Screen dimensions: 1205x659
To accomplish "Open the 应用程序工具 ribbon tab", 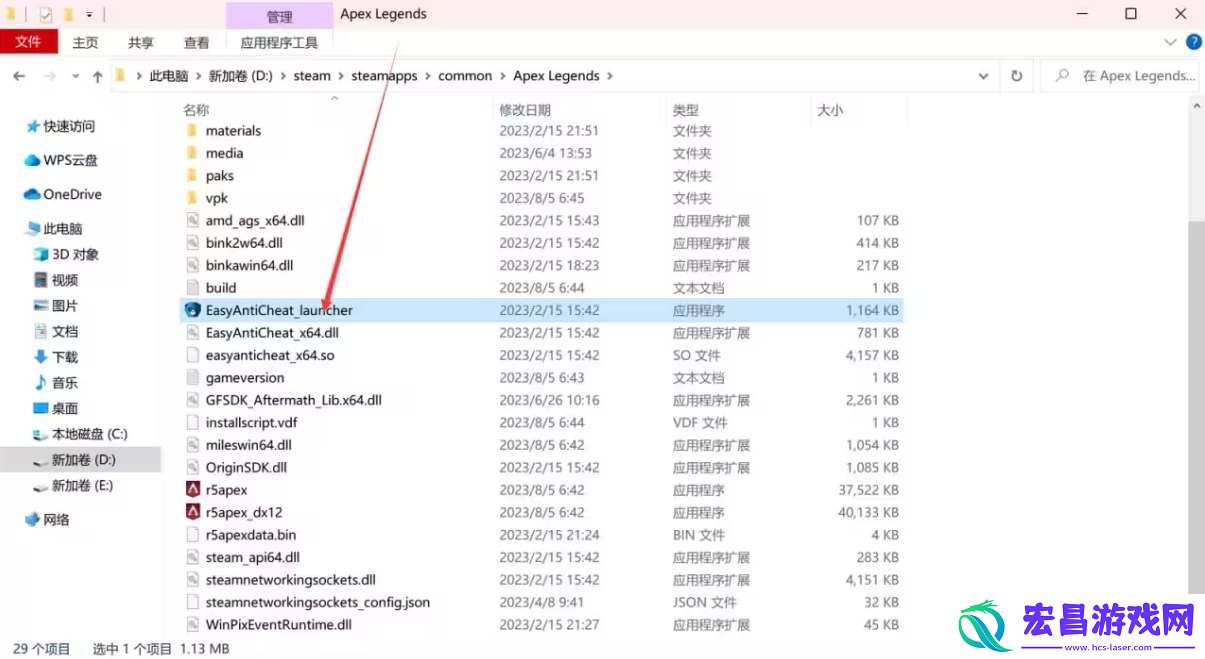I will (279, 43).
